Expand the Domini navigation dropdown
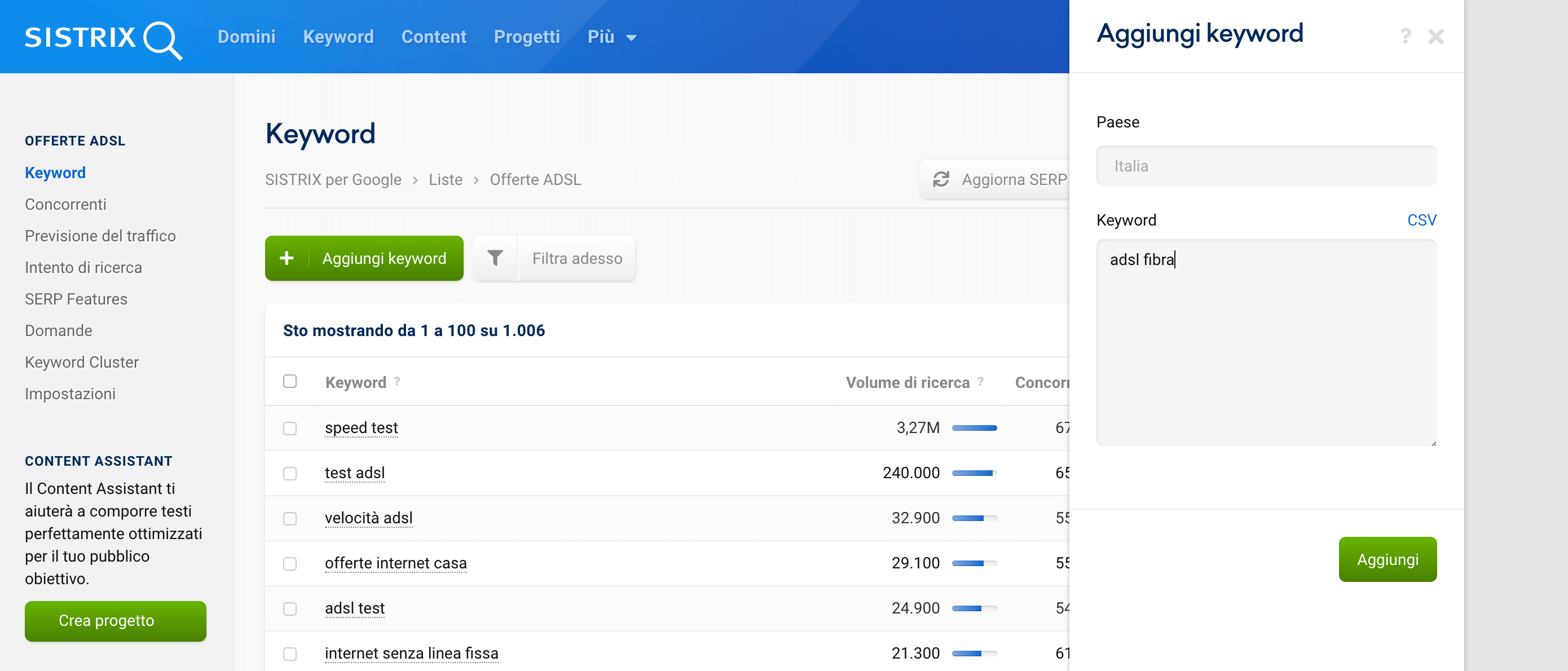 click(247, 37)
